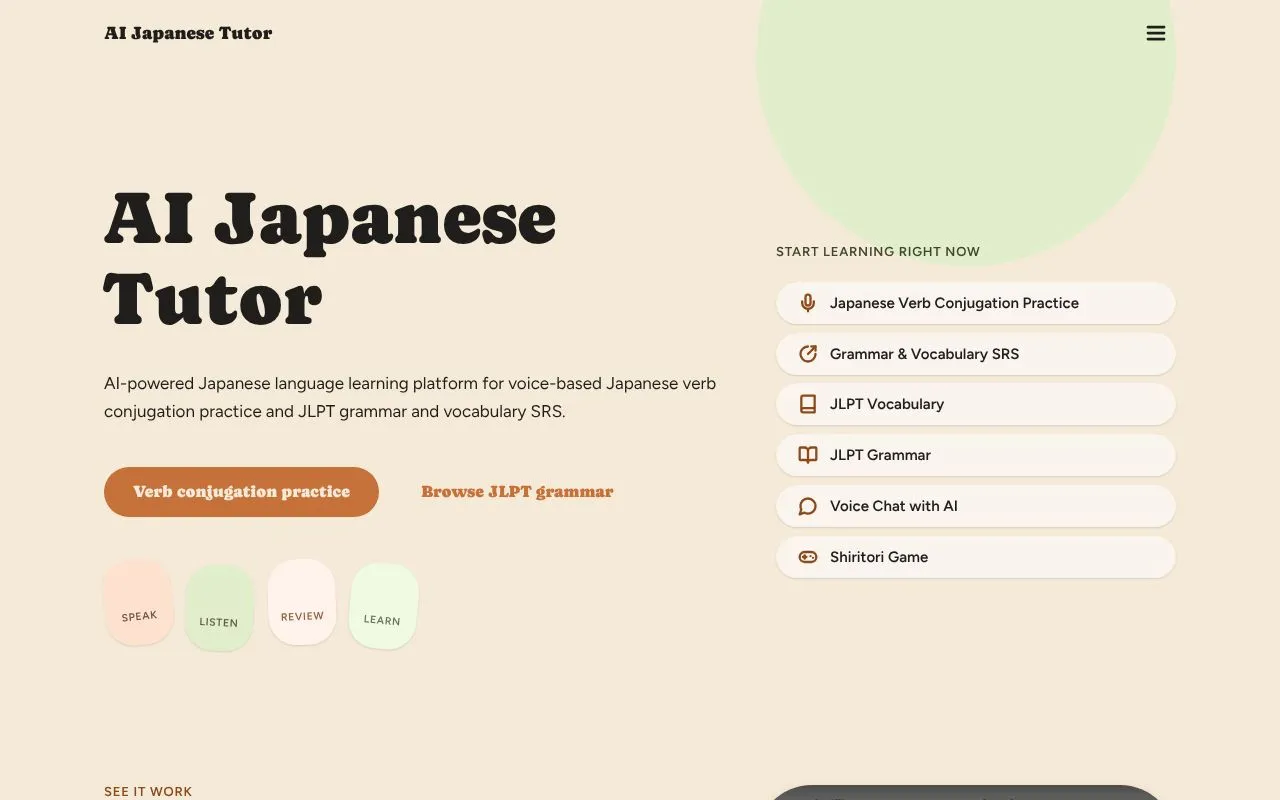Go to AI Japanese Tutor home logo
The height and width of the screenshot is (800, 1280).
tap(188, 33)
